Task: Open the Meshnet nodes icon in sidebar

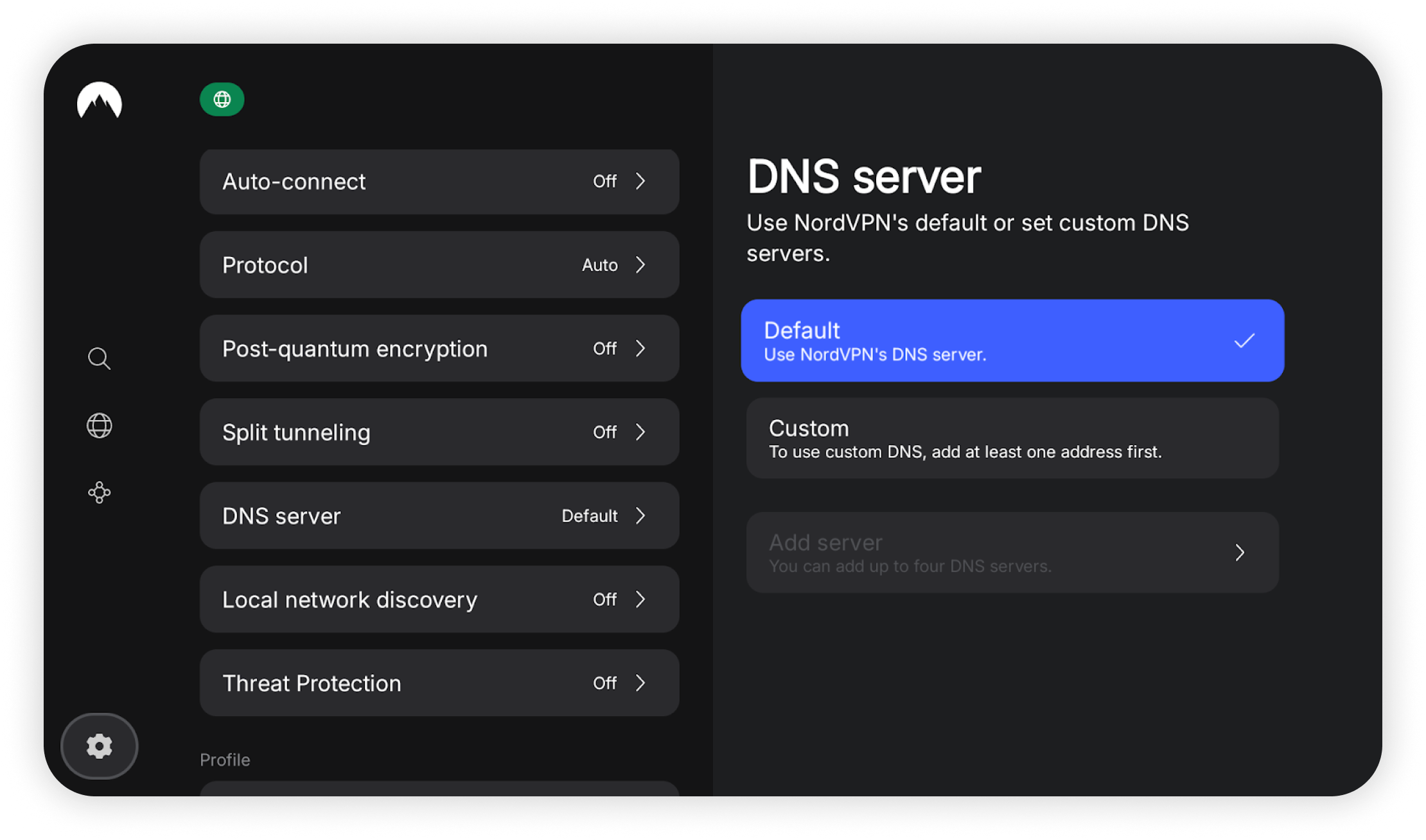Action: [x=99, y=493]
